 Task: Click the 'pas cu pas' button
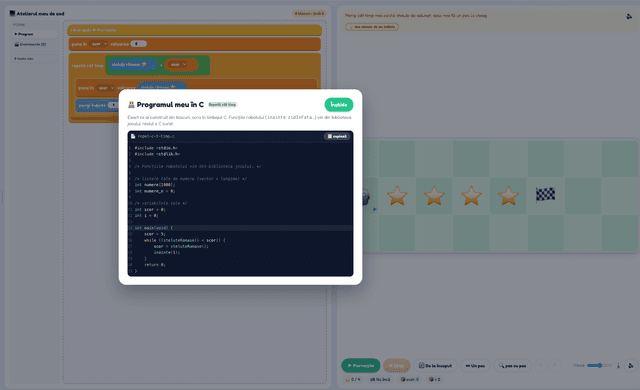(x=512, y=366)
